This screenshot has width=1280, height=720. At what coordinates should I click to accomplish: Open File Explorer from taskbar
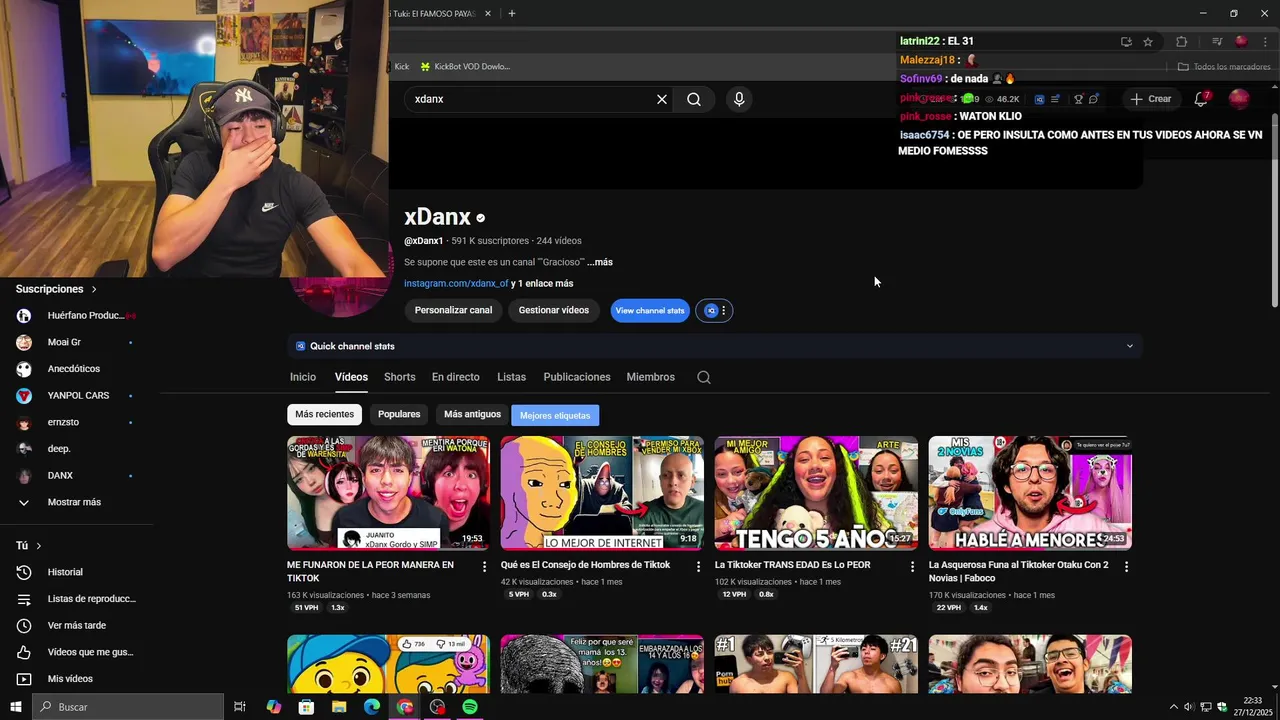pyautogui.click(x=339, y=707)
